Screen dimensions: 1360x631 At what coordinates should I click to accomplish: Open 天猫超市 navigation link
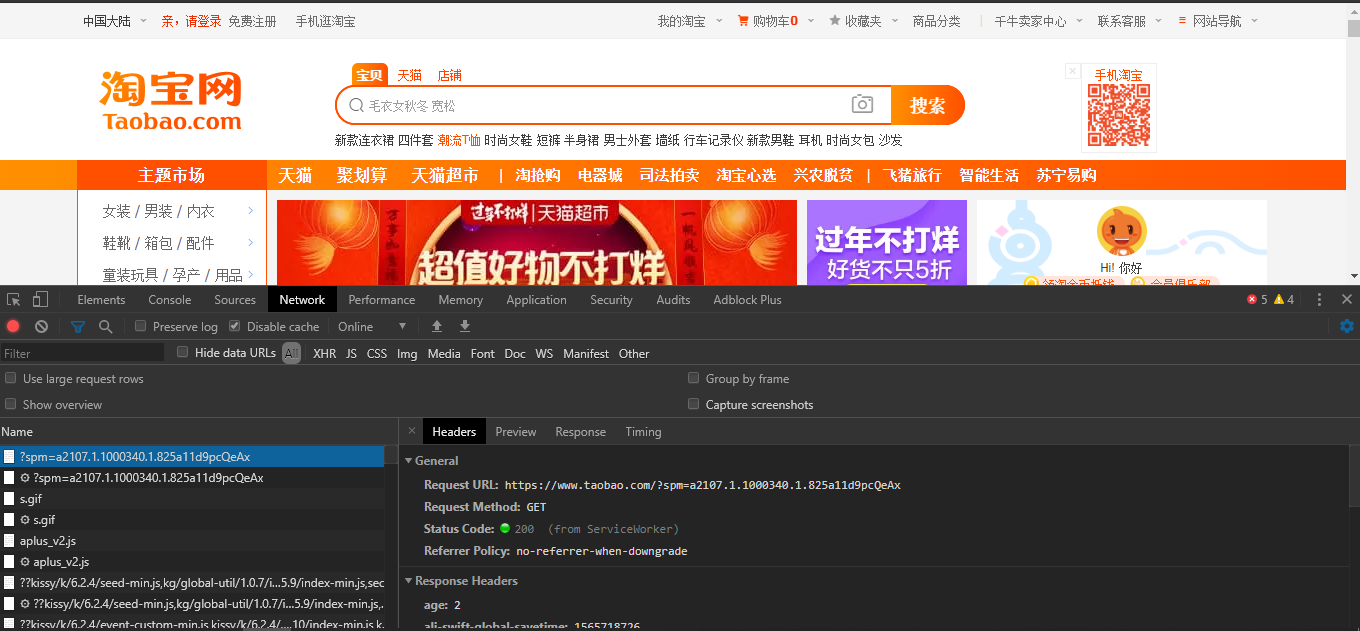(445, 175)
